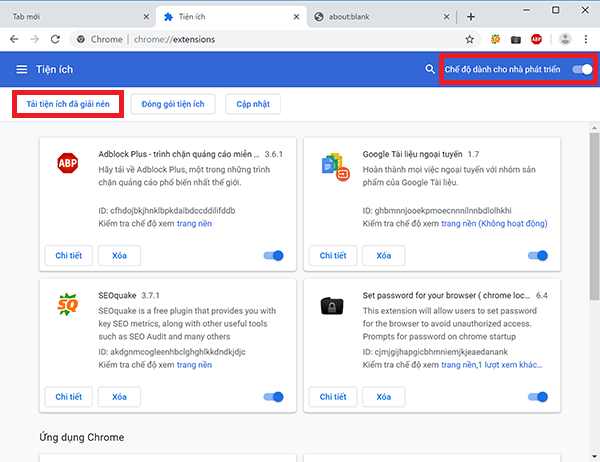Disable Google Tài liệu ngoại tuyến toggle

pos(538,255)
